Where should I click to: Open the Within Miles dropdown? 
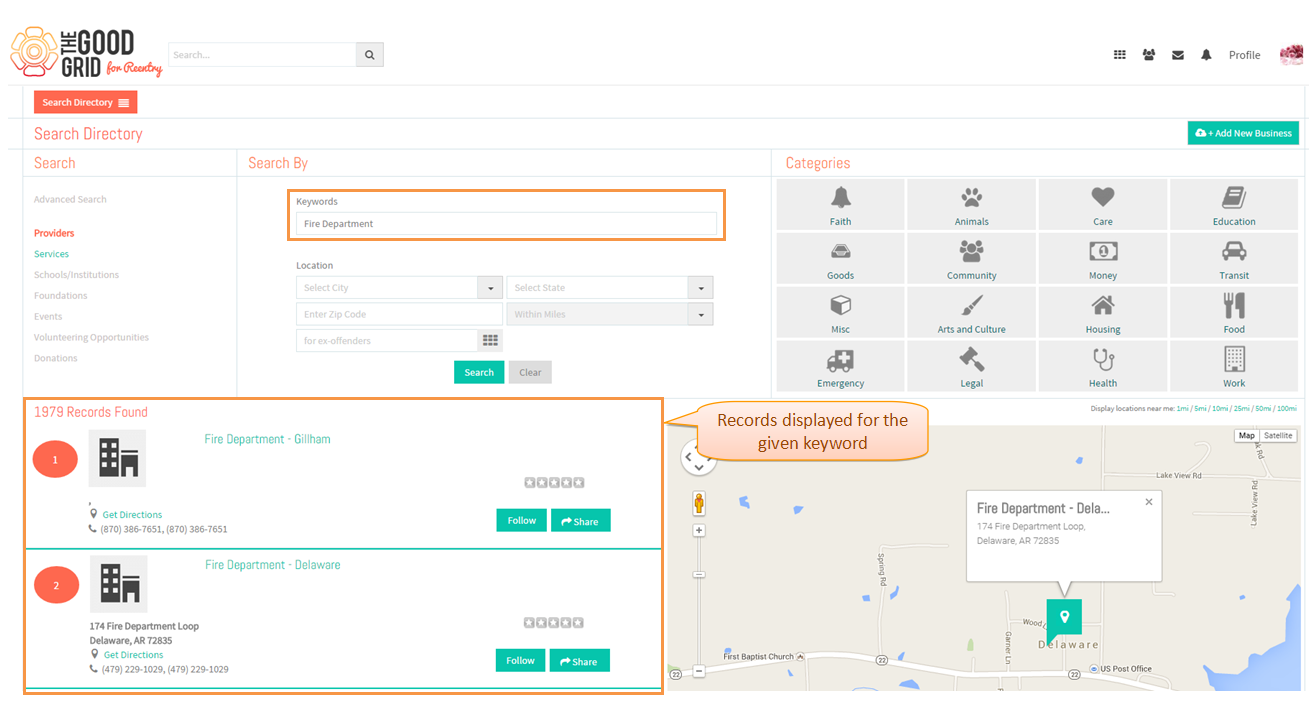click(x=610, y=314)
